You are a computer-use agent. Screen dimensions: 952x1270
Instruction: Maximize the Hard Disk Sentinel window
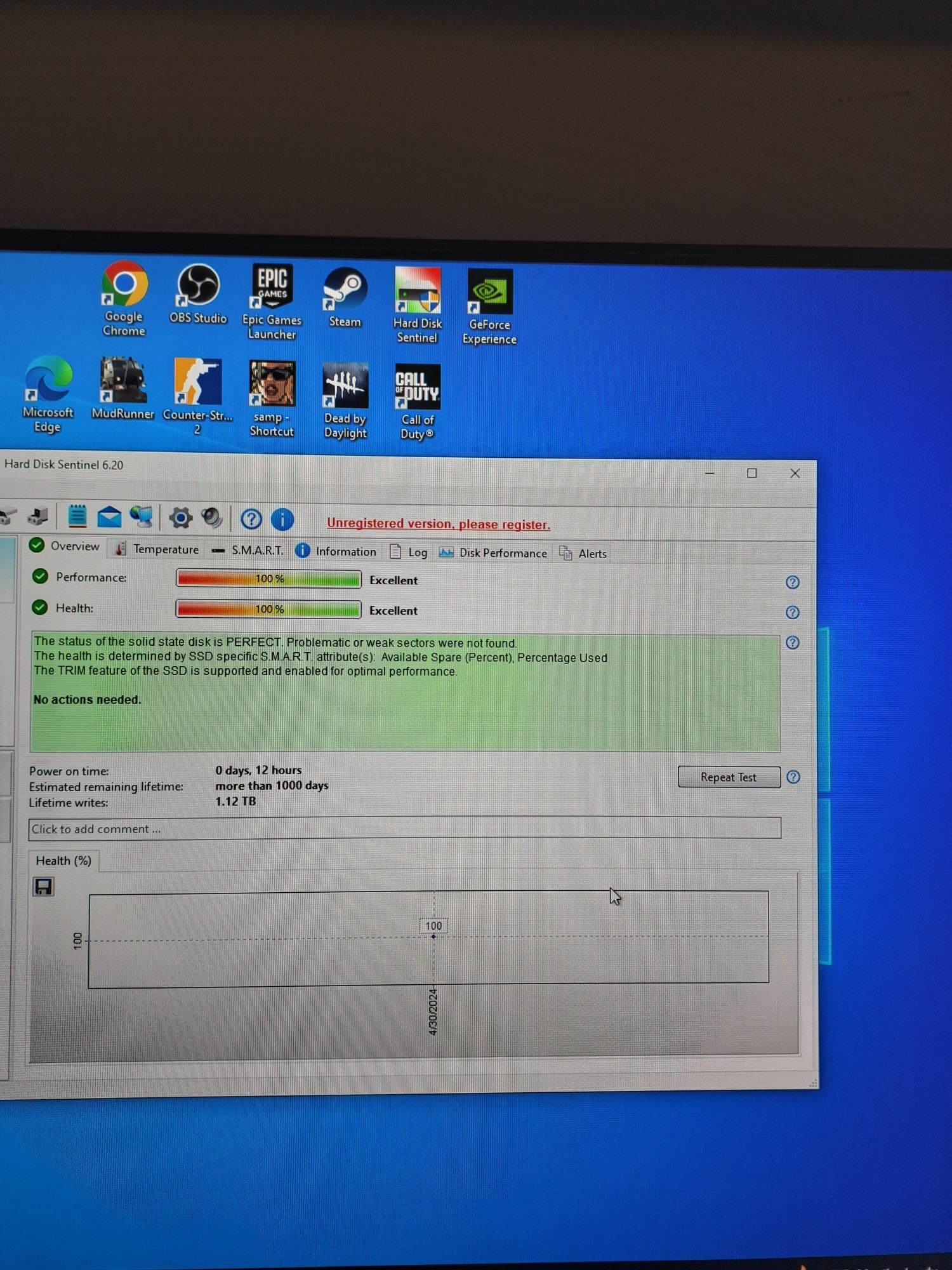tap(752, 473)
